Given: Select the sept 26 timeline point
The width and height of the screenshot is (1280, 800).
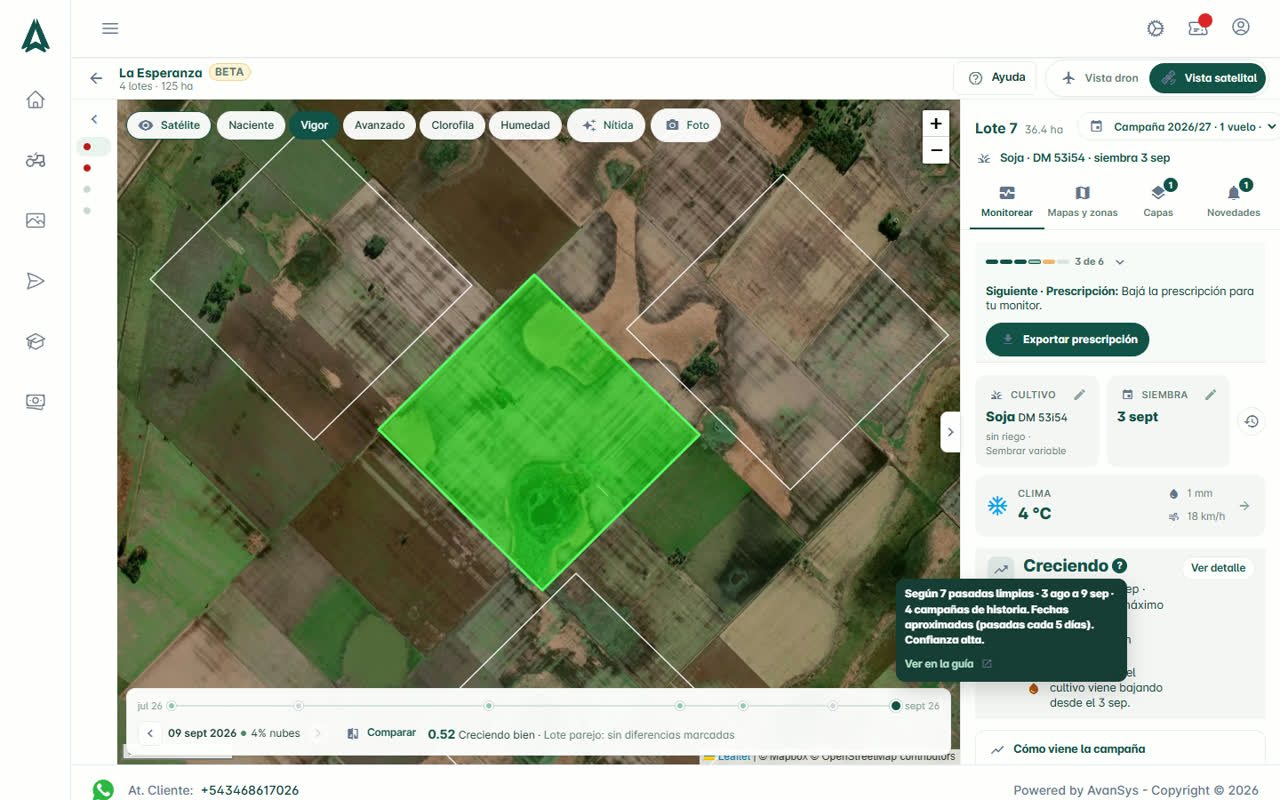Looking at the screenshot, I should (896, 706).
